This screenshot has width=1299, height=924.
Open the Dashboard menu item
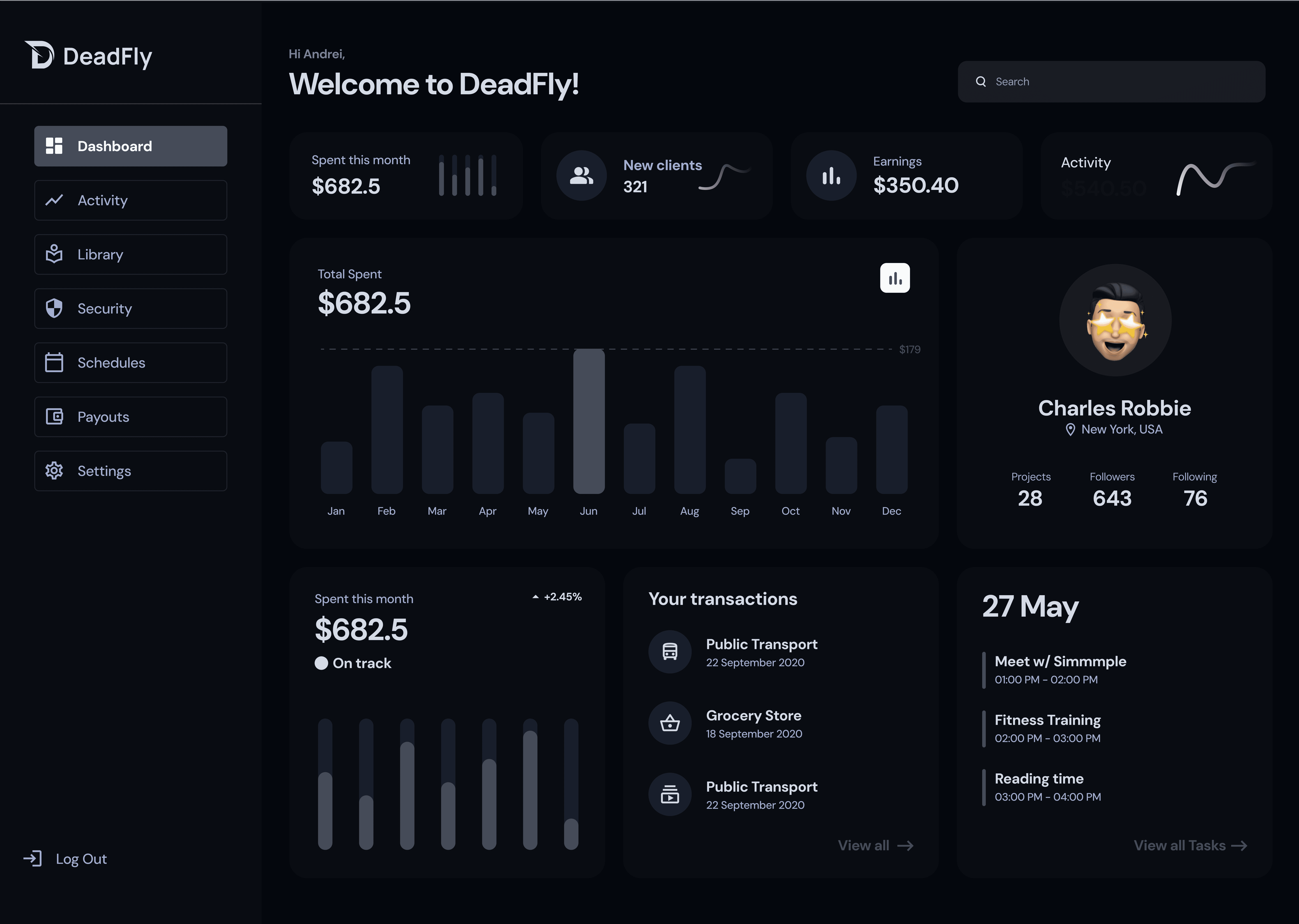click(131, 146)
